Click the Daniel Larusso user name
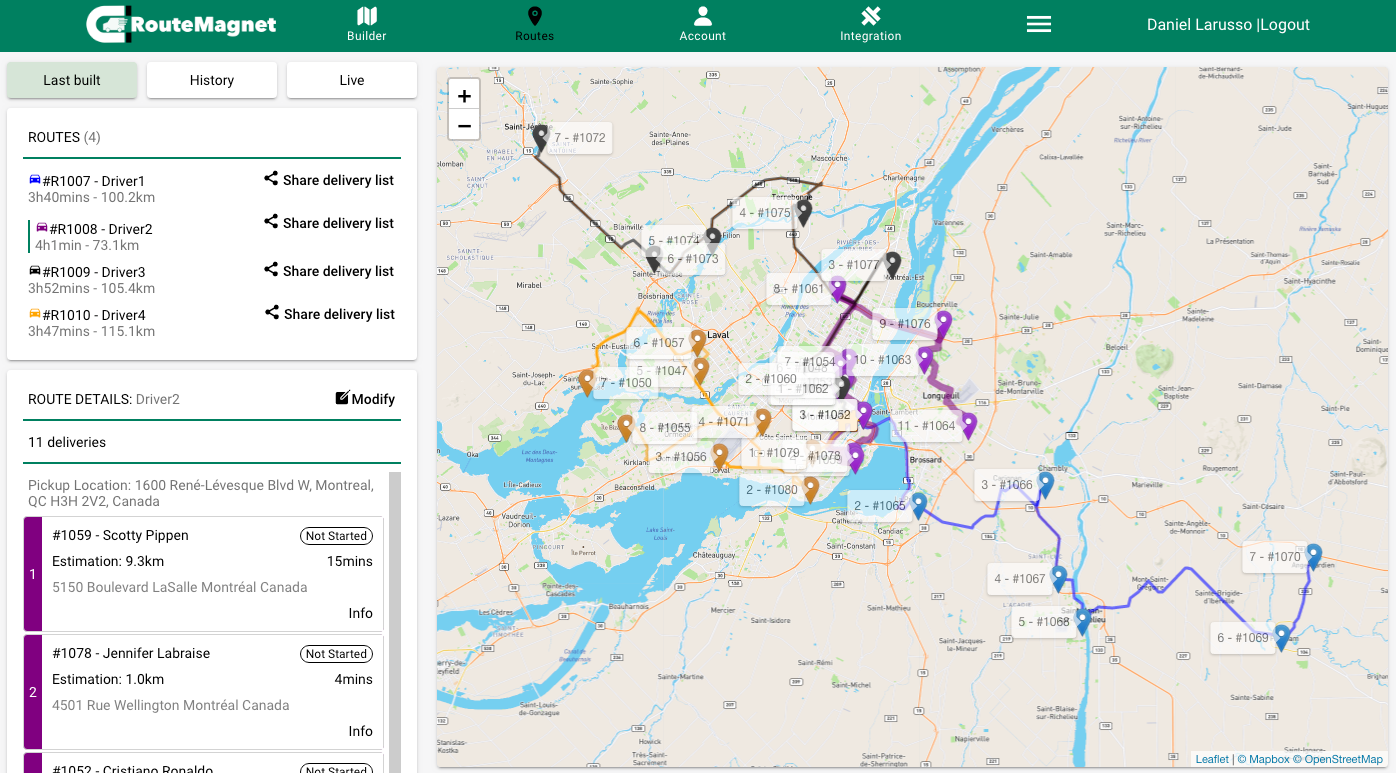Screen dimensions: 1396x773 coord(1200,25)
